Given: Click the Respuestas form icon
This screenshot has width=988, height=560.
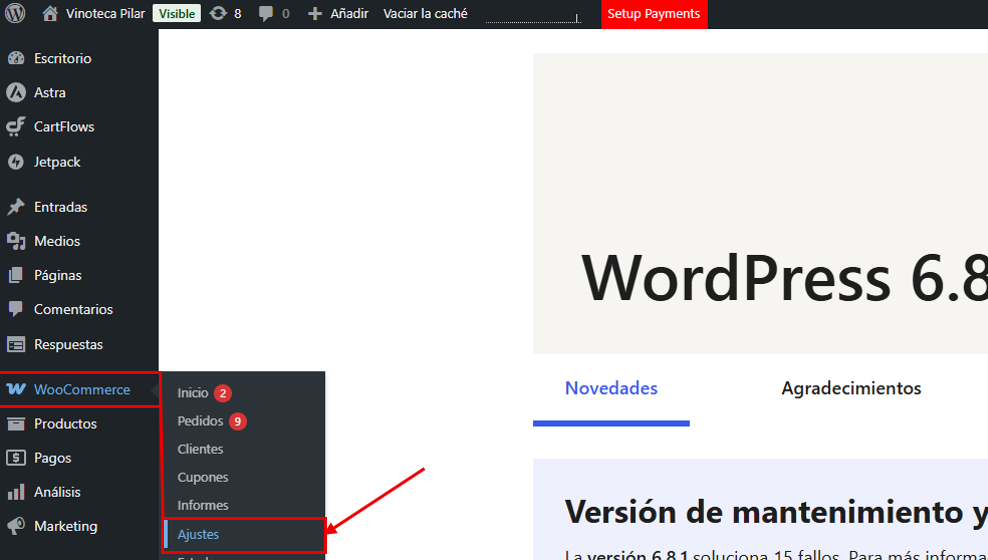Looking at the screenshot, I should coord(16,345).
